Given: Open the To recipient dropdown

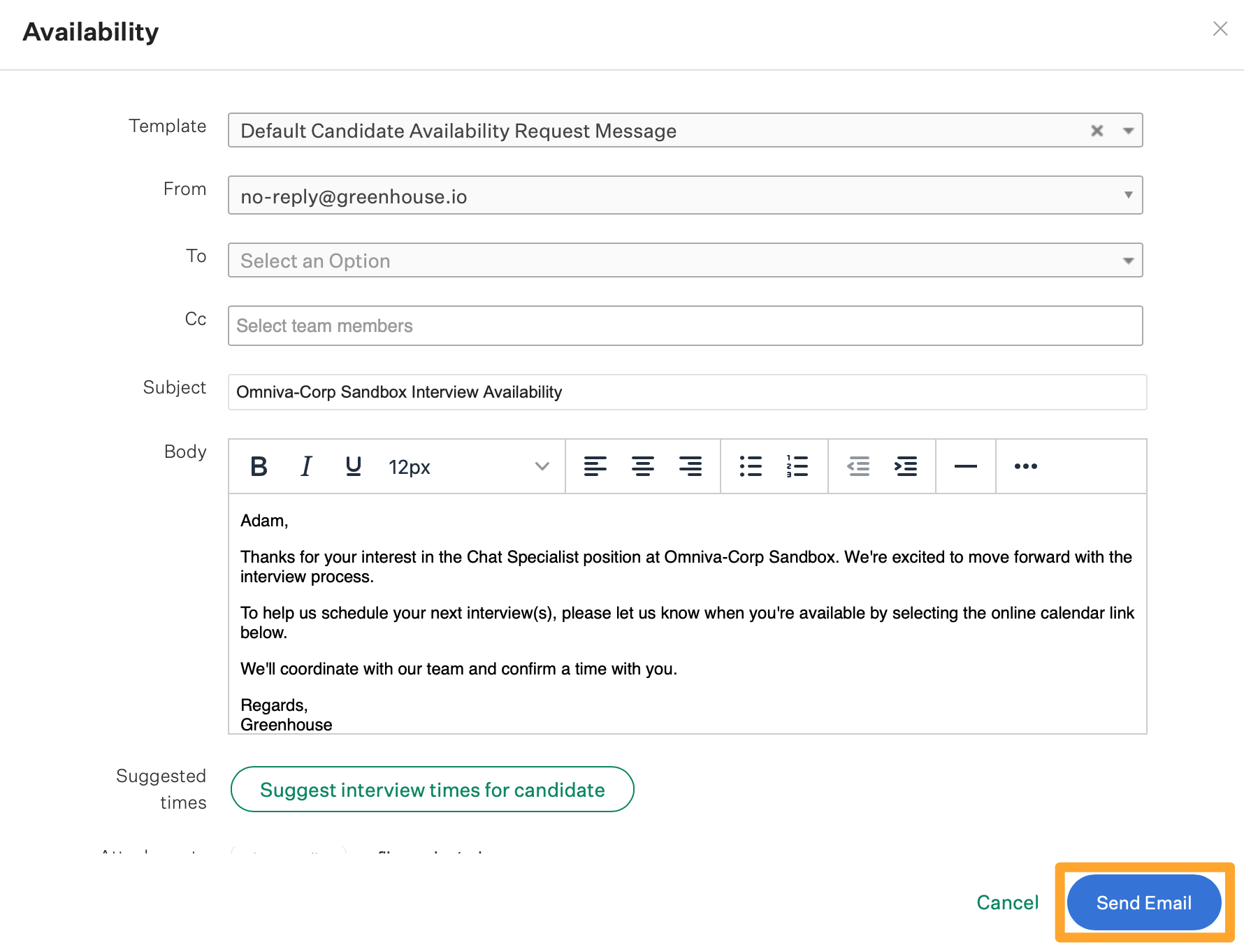Looking at the screenshot, I should click(1129, 260).
